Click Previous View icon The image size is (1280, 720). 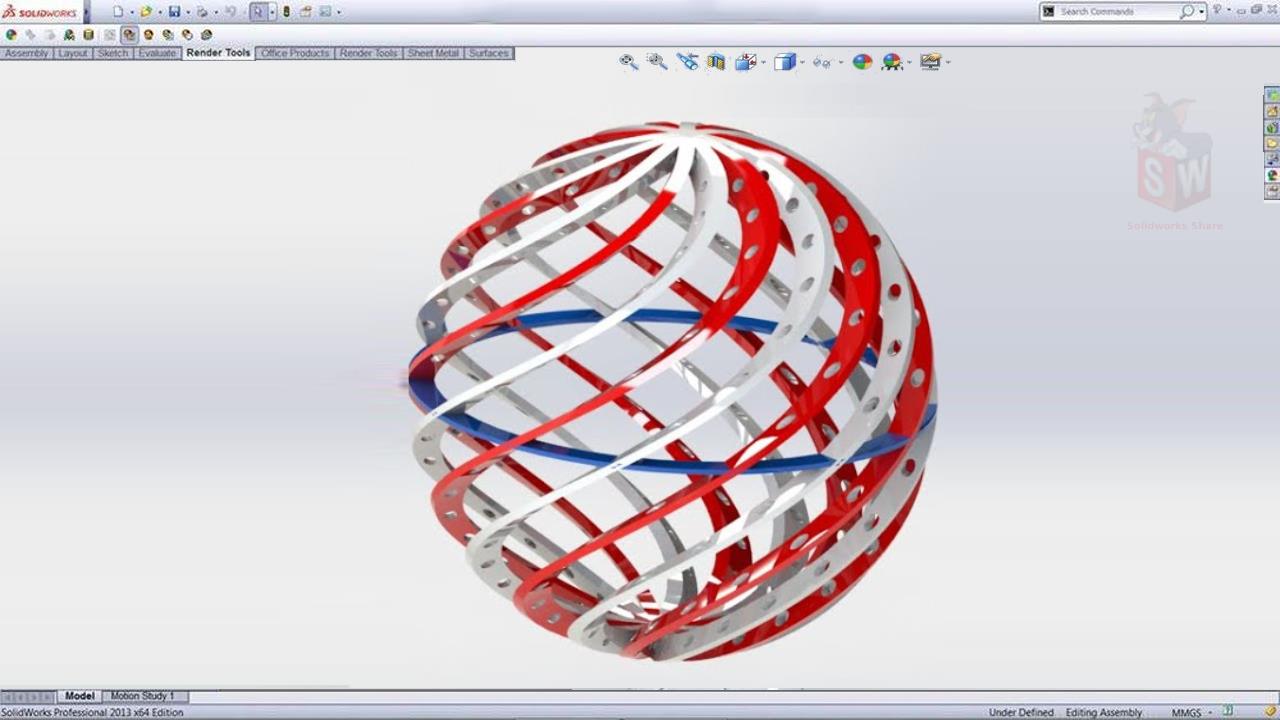[687, 61]
